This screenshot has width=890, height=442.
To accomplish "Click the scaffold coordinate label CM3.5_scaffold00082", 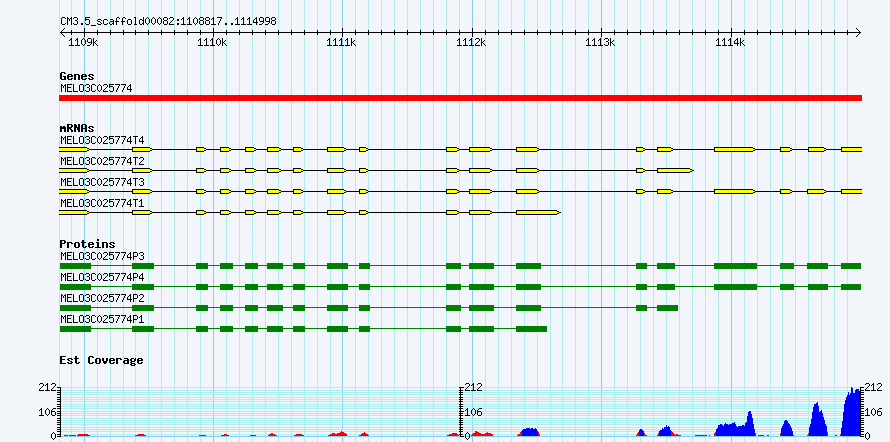I will click(x=169, y=21).
